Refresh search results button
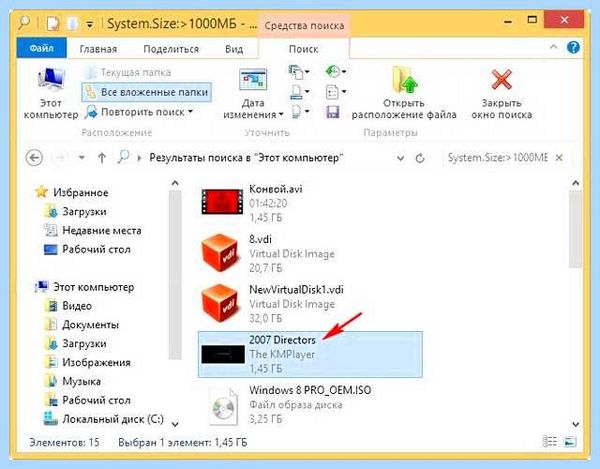 (x=420, y=158)
